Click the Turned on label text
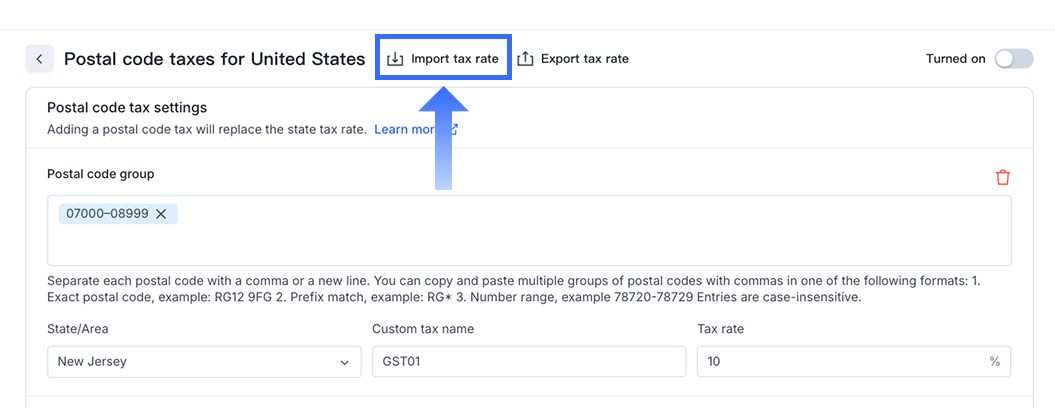This screenshot has height=408, width=1055. 955,59
